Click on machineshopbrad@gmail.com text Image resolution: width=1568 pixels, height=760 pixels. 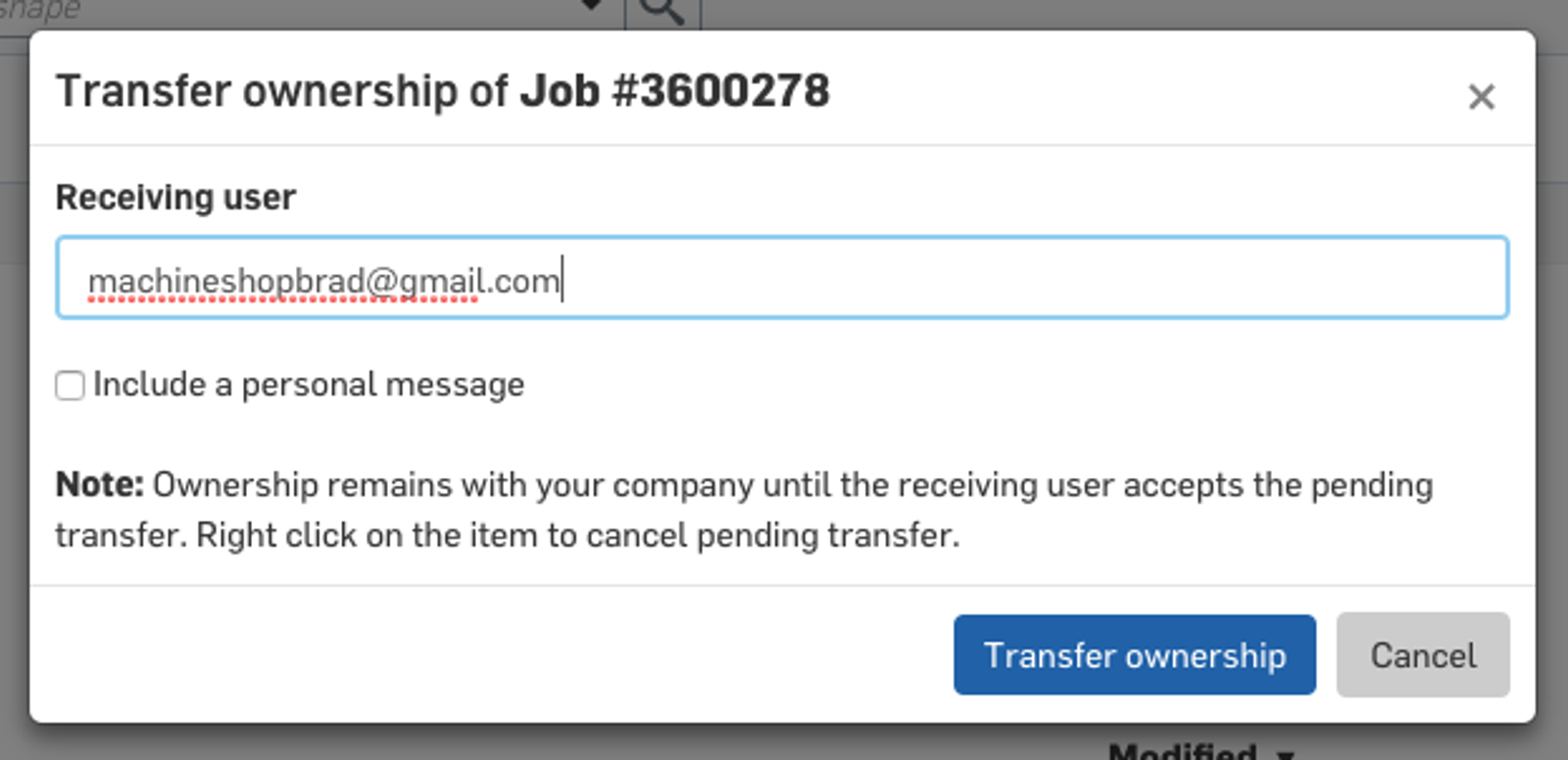(323, 281)
